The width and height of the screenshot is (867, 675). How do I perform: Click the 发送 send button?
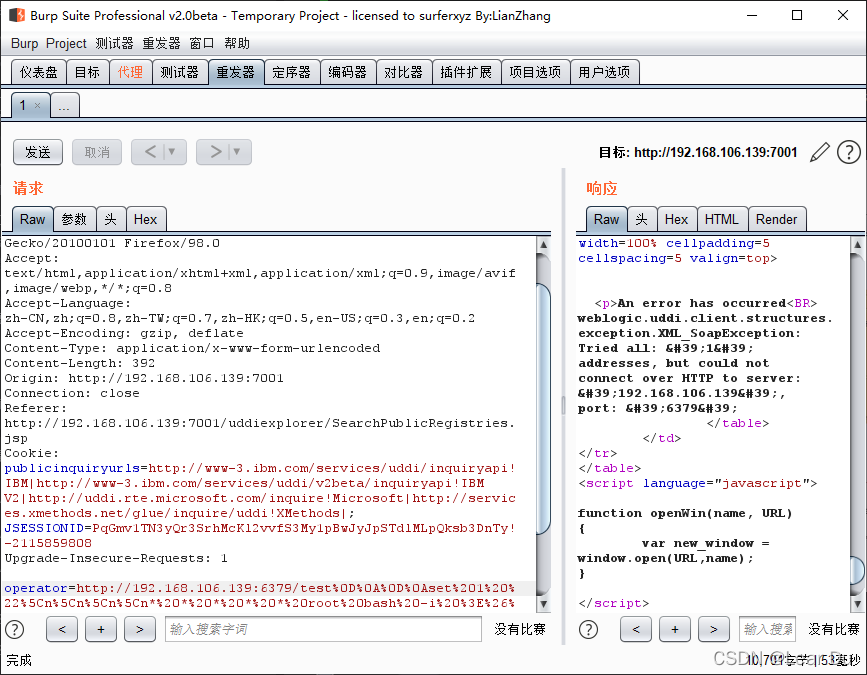pos(38,152)
